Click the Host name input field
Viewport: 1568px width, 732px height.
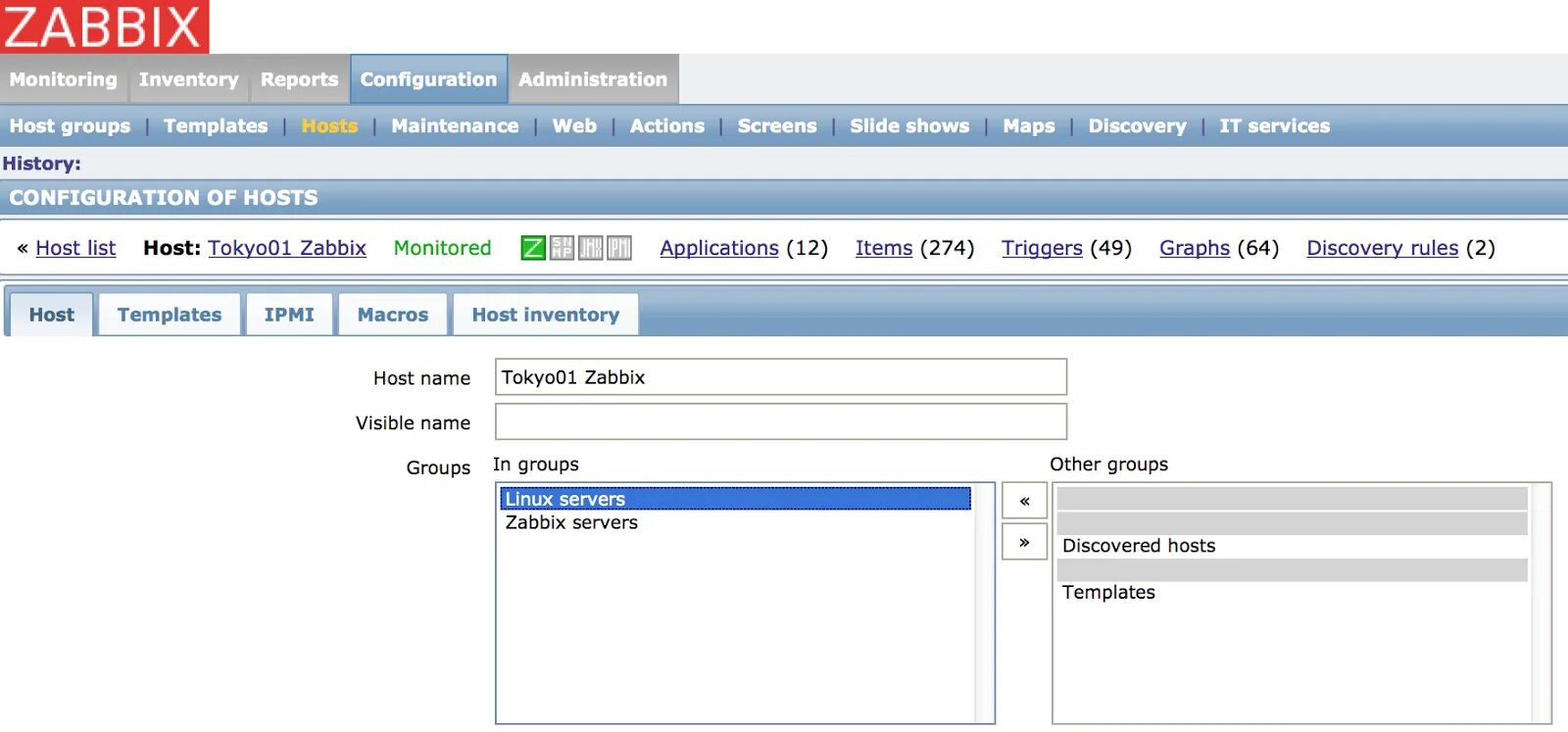pyautogui.click(x=781, y=377)
